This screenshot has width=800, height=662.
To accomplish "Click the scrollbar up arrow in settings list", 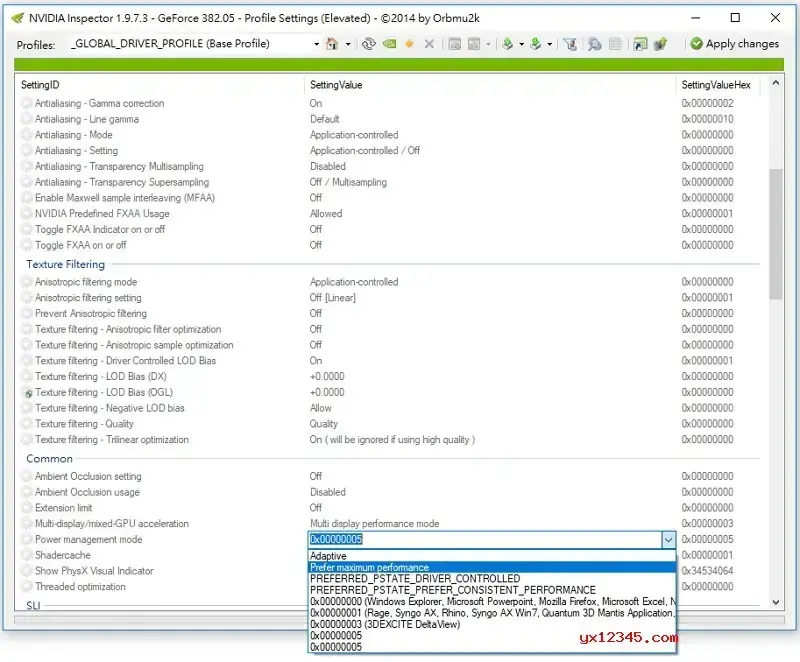I will [x=776, y=83].
